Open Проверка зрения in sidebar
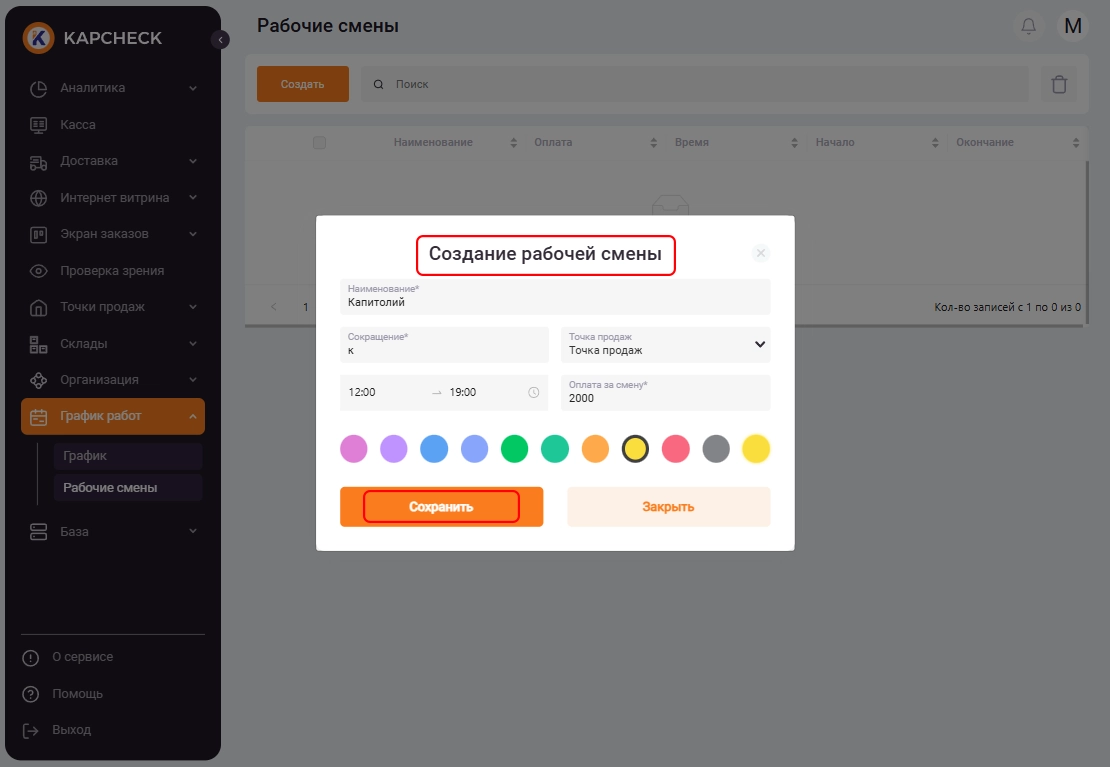This screenshot has width=1110, height=767. point(111,271)
